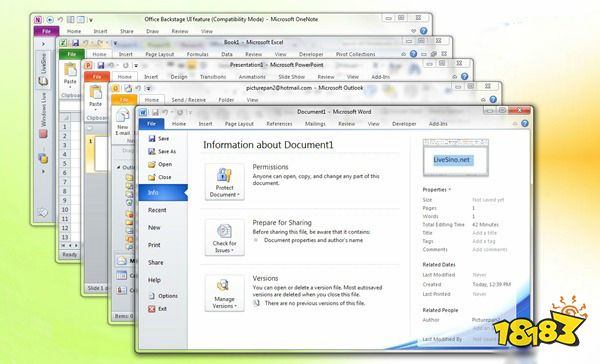Collapse Word ribbon with minimize caret

click(515, 124)
